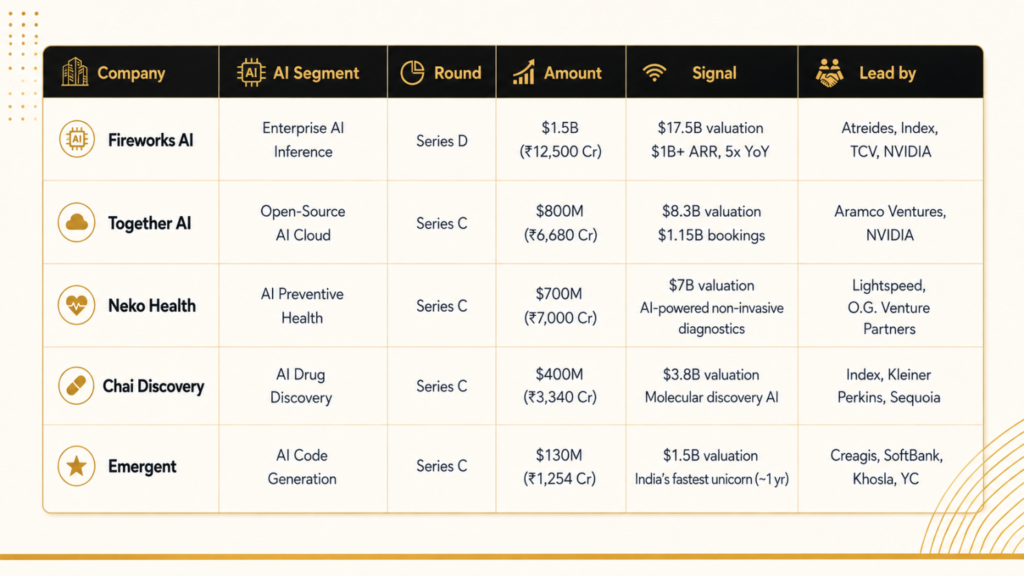1024x576 pixels.
Task: Select the Amount column header text
Action: point(573,73)
